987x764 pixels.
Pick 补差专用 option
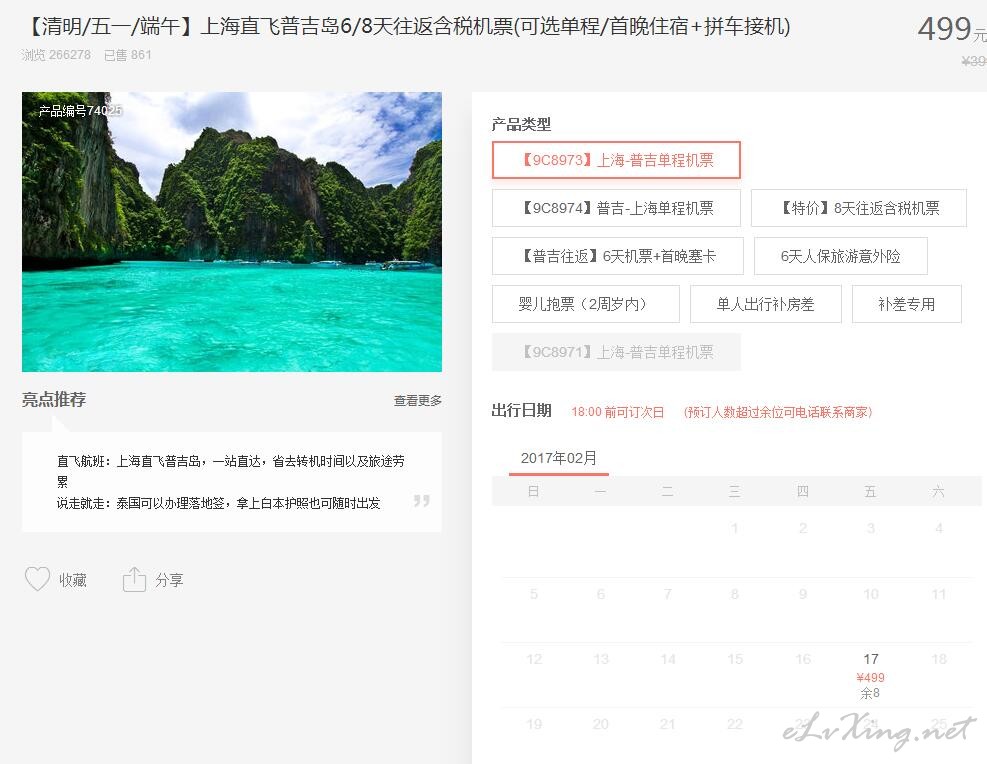pyautogui.click(x=906, y=304)
